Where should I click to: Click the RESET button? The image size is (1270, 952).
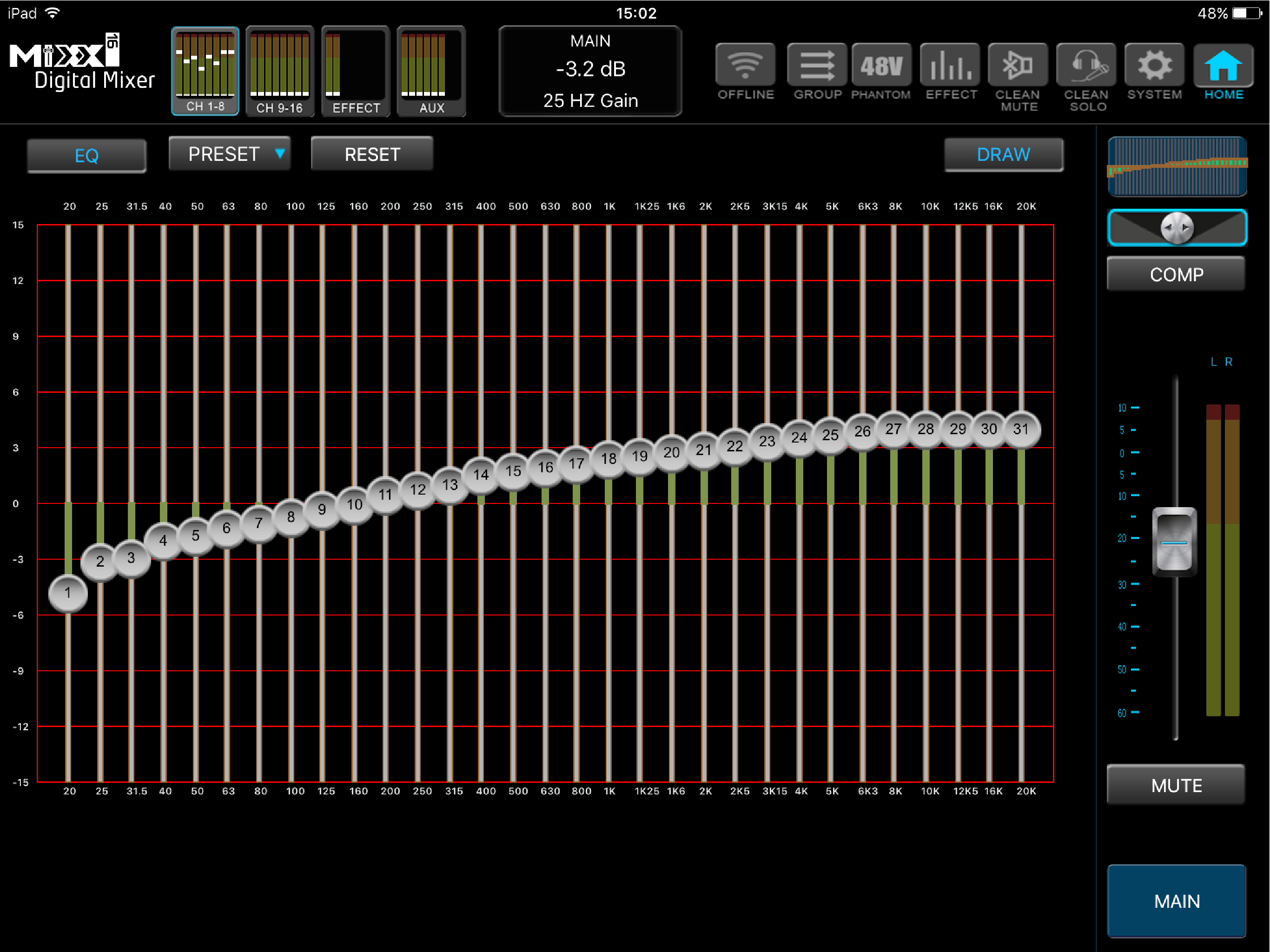(372, 153)
